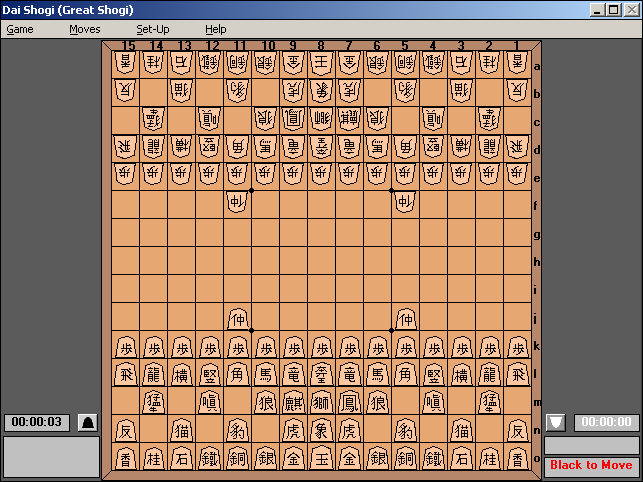The width and height of the screenshot is (643, 482).
Task: Click White's clock showing 00:00:00
Action: pos(607,422)
